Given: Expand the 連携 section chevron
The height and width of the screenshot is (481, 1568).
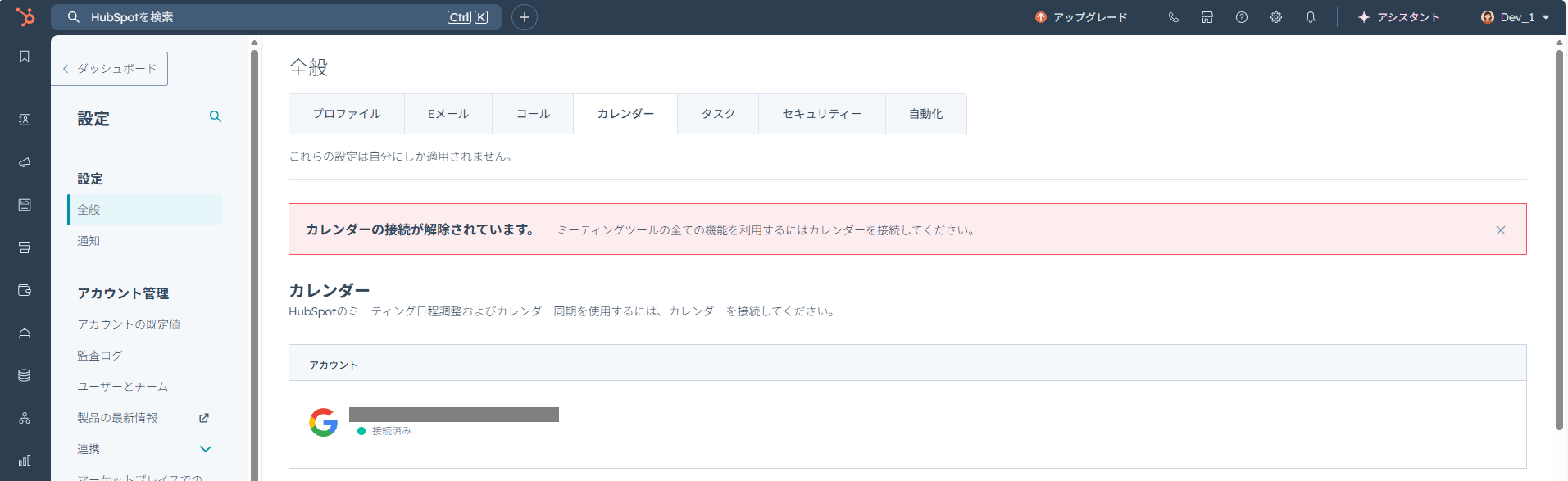Looking at the screenshot, I should (x=206, y=449).
